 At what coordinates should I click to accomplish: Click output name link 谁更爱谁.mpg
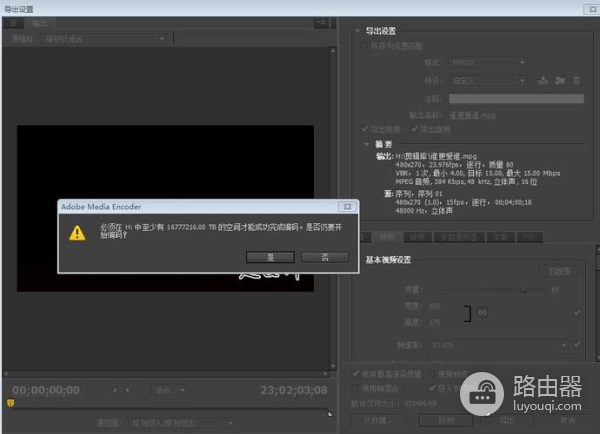pyautogui.click(x=472, y=115)
